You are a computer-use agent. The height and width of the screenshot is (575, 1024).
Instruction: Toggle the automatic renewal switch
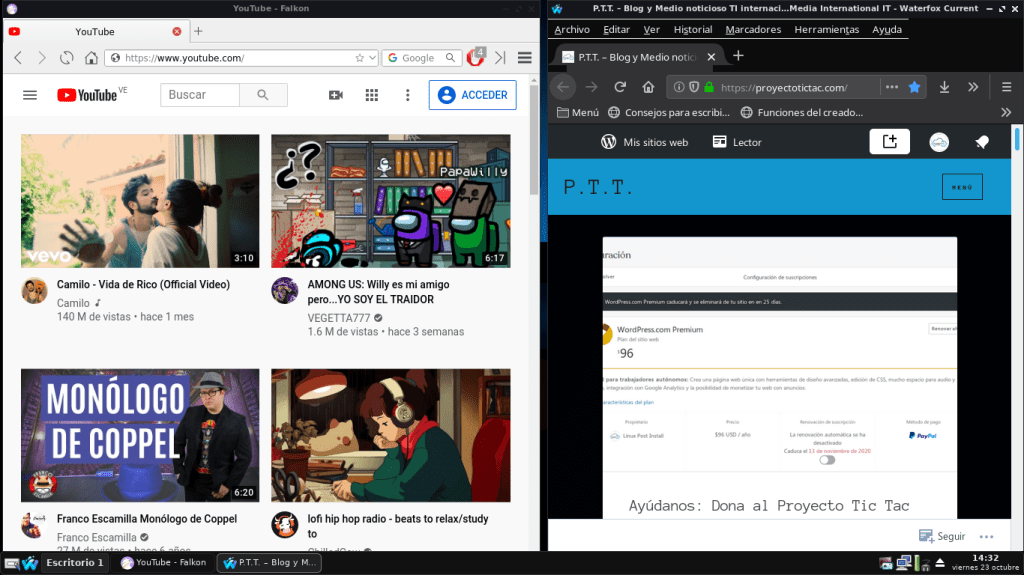click(827, 459)
